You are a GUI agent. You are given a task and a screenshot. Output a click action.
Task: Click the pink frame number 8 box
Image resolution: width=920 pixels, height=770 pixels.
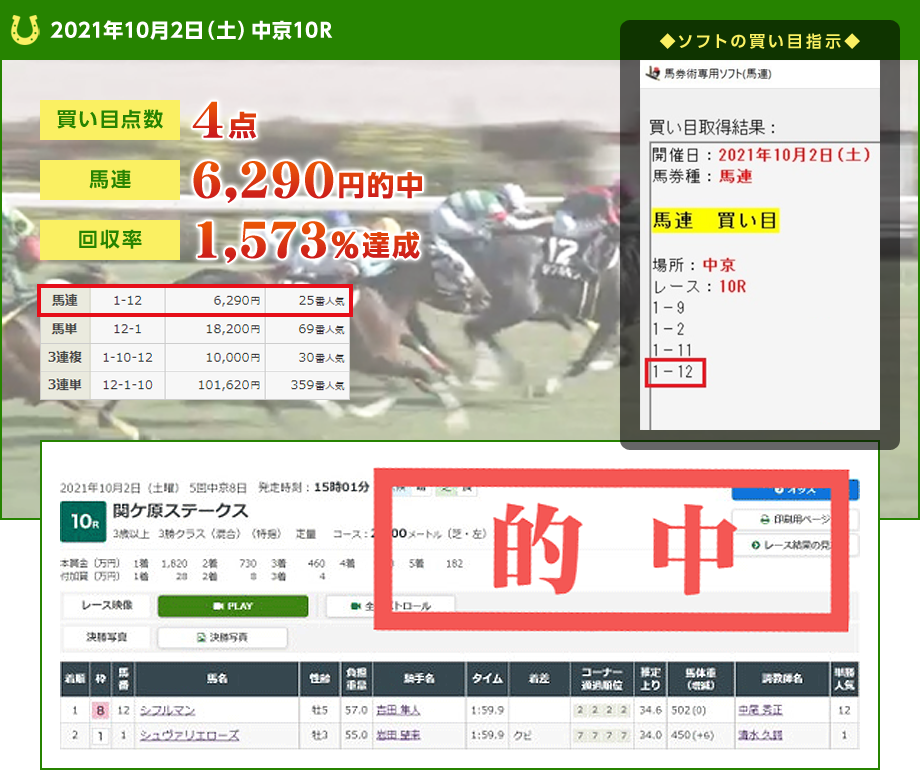pyautogui.click(x=100, y=711)
